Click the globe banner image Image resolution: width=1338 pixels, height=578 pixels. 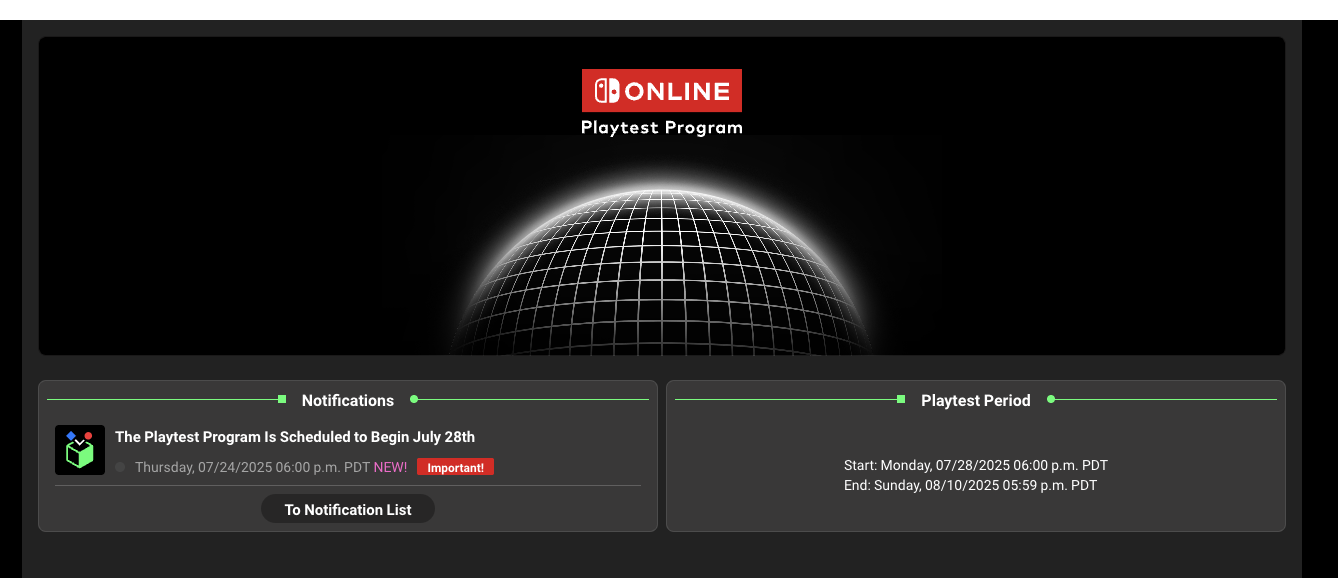(662, 196)
